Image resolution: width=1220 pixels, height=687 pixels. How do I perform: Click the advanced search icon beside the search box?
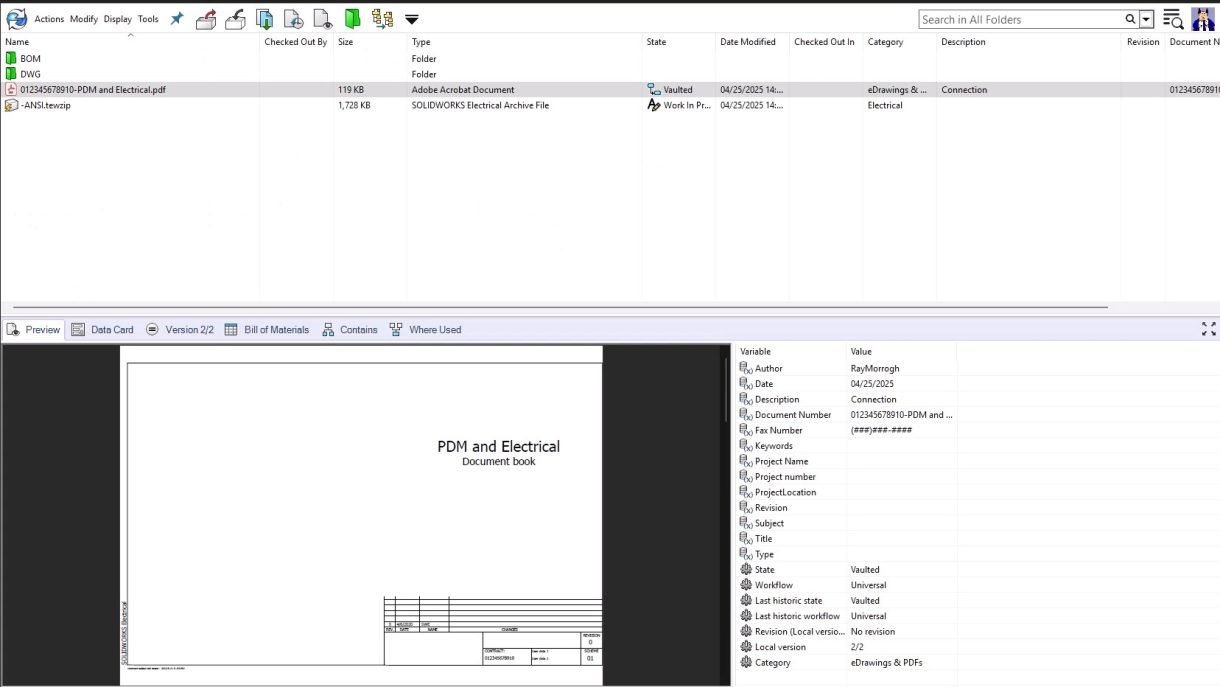pos(1171,18)
